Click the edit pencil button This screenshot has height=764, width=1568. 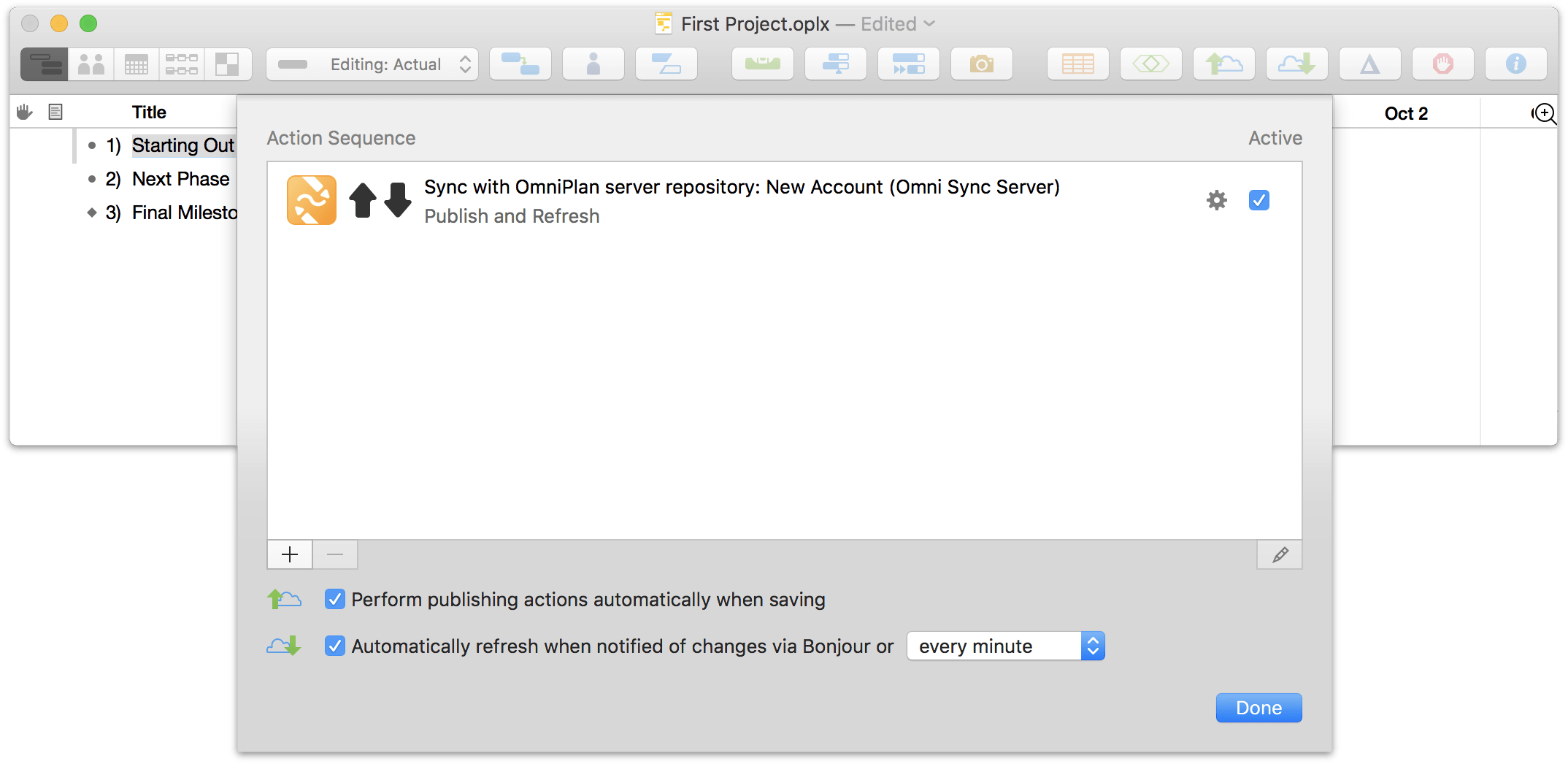tap(1280, 555)
